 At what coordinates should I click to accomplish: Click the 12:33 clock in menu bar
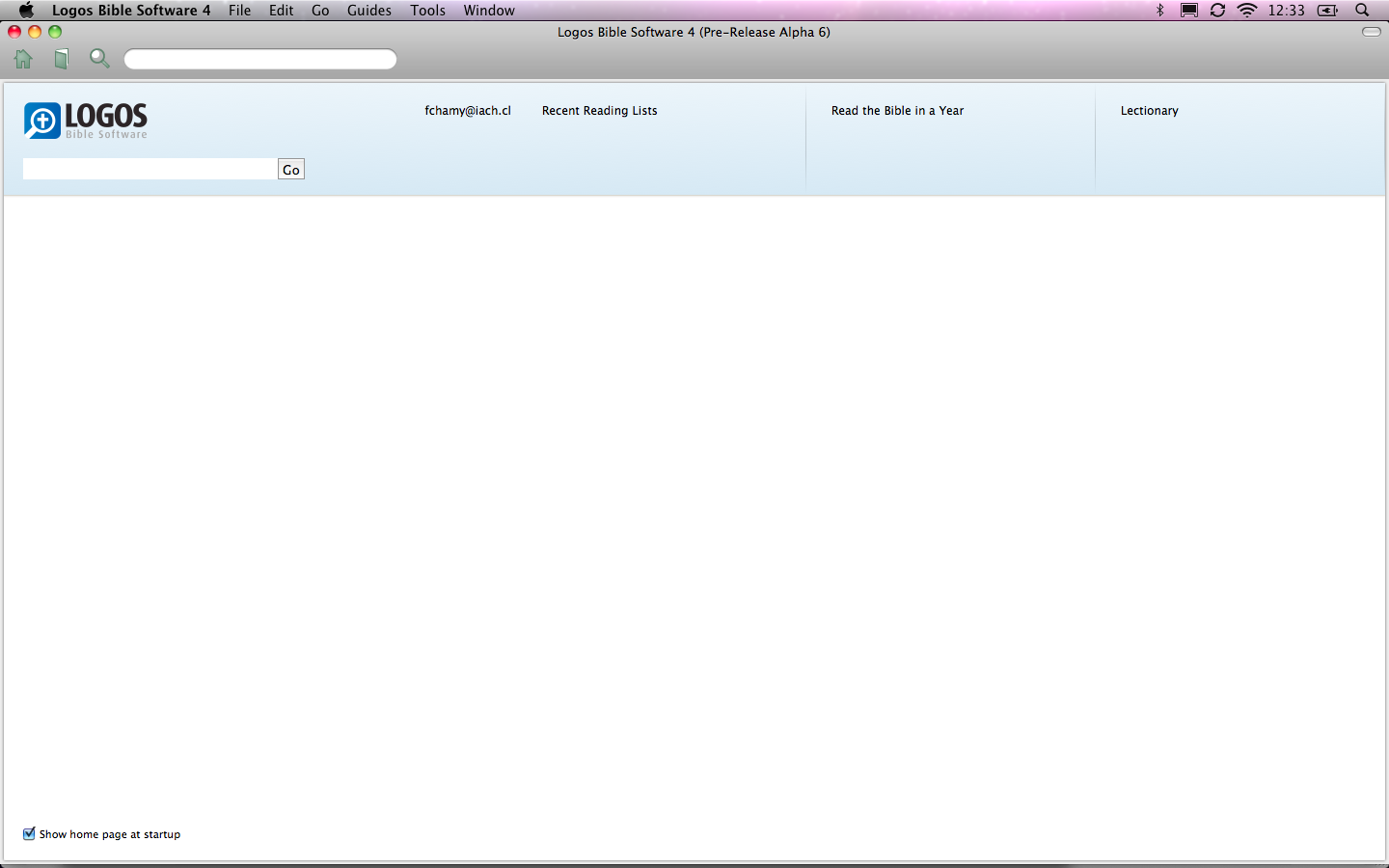pos(1286,10)
